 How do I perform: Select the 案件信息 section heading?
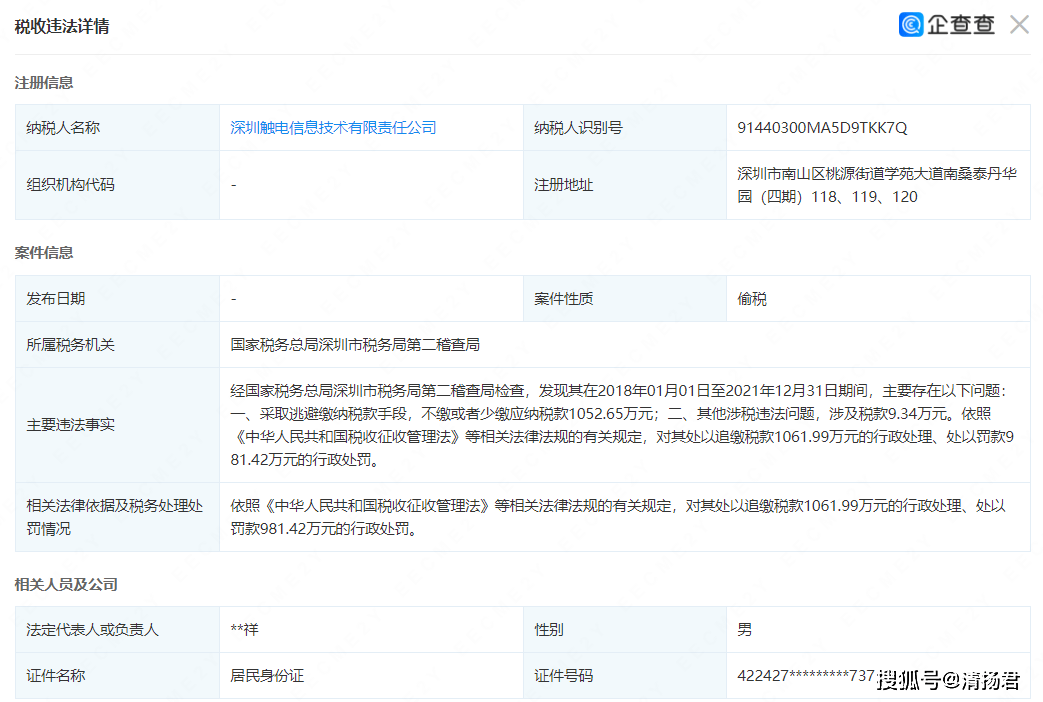[44, 253]
